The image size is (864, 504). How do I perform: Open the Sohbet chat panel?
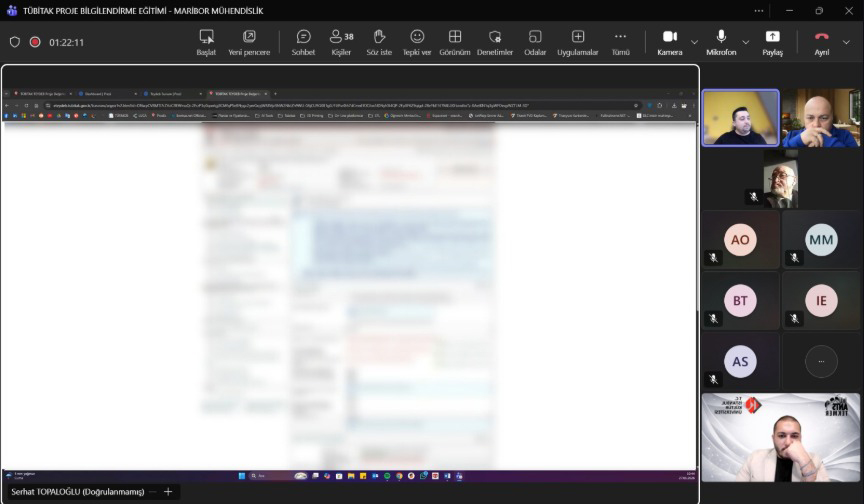tap(303, 42)
